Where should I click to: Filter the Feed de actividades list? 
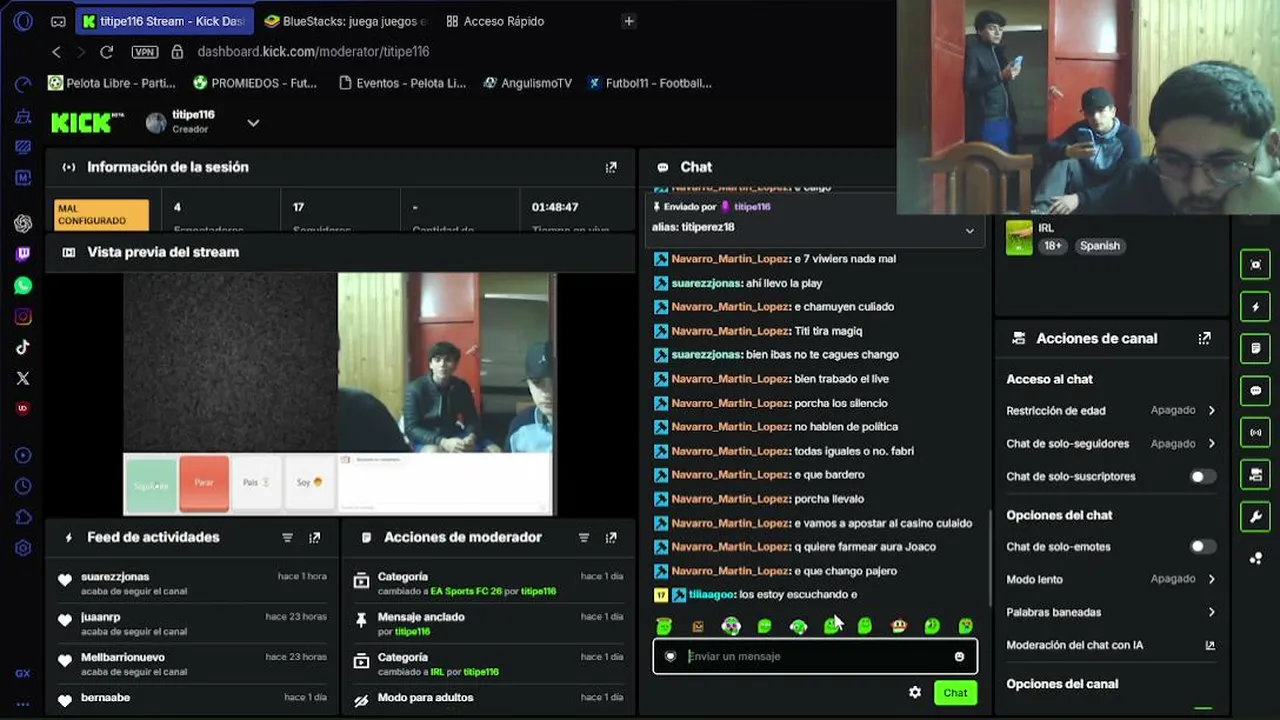(288, 538)
